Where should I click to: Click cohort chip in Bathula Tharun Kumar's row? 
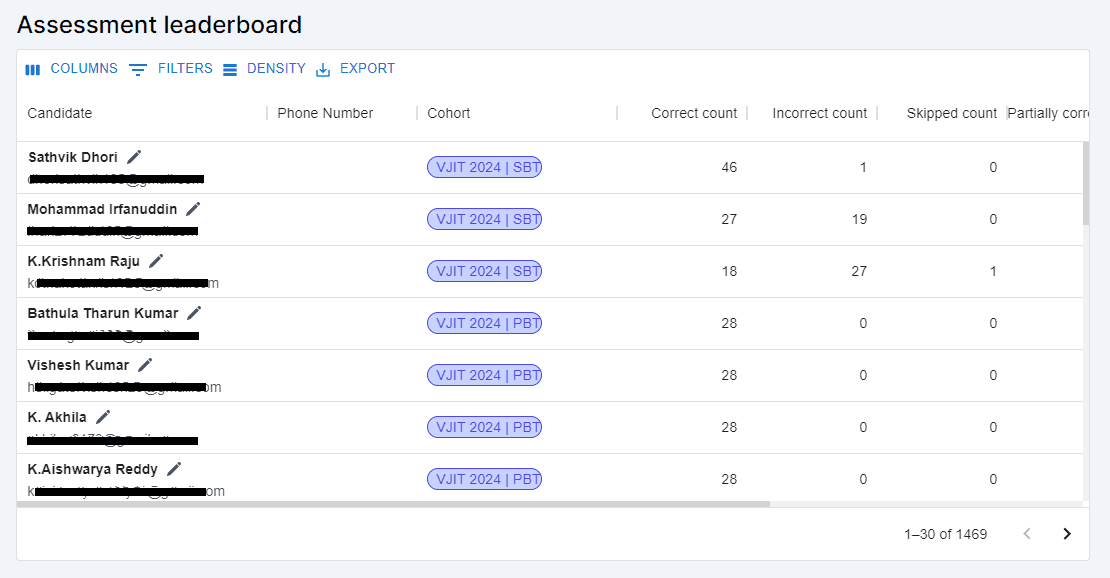484,323
